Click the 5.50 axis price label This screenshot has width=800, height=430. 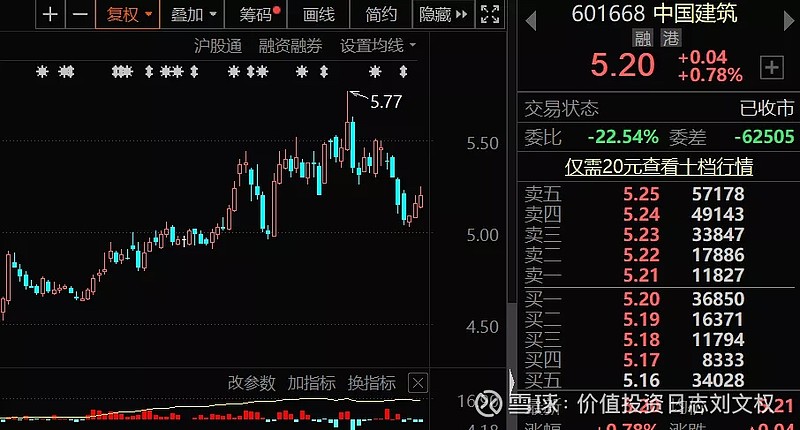(483, 144)
